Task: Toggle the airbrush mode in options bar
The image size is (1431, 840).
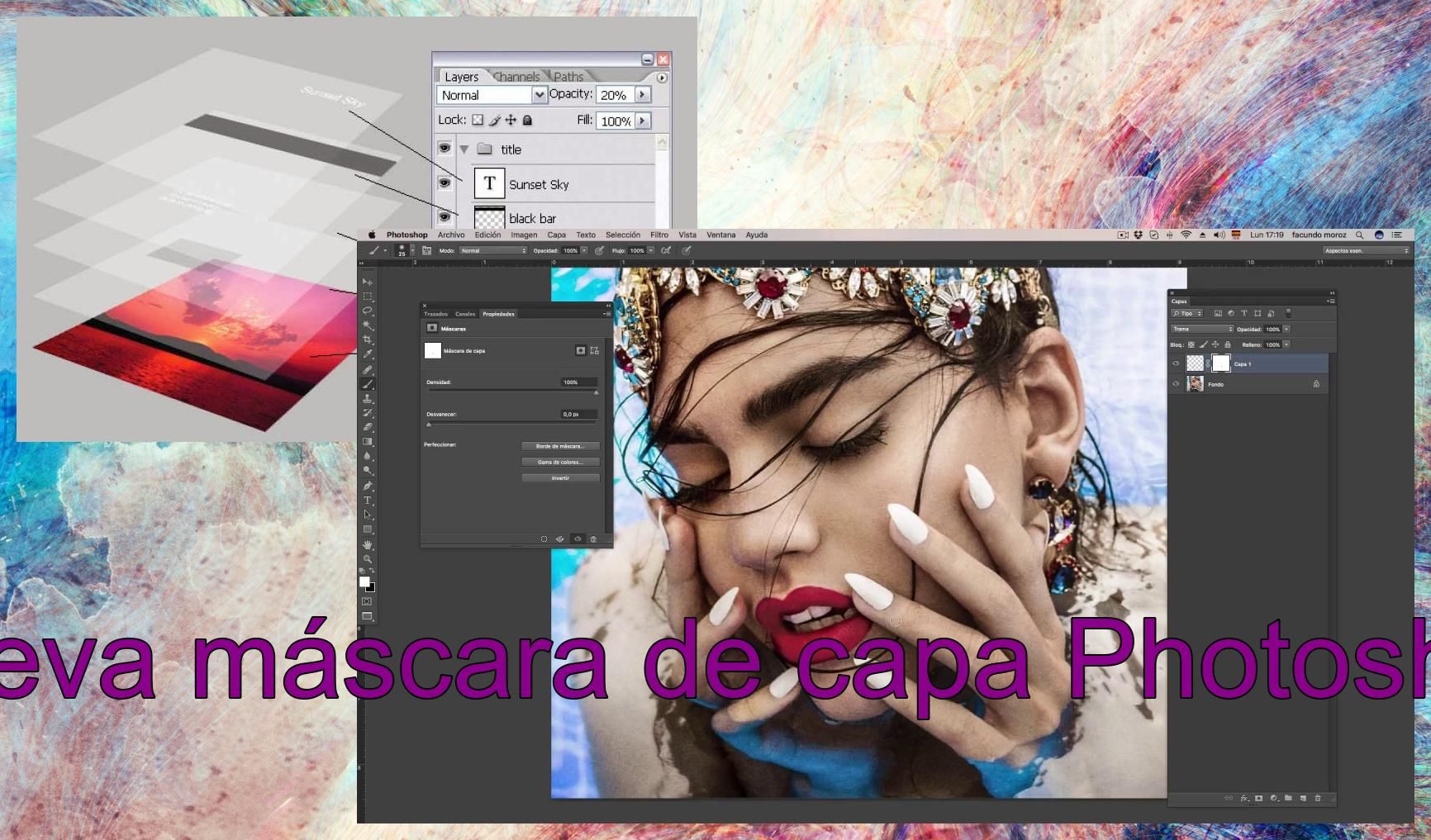Action: (x=666, y=250)
